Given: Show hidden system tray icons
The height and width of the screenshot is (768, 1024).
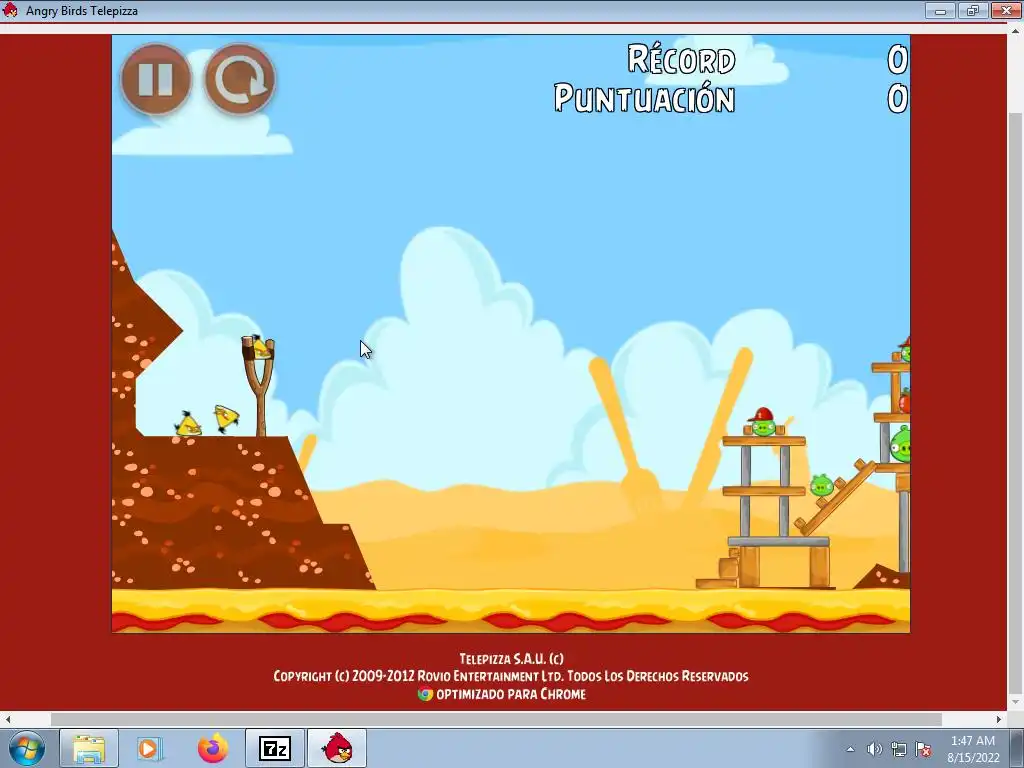Looking at the screenshot, I should click(x=850, y=749).
